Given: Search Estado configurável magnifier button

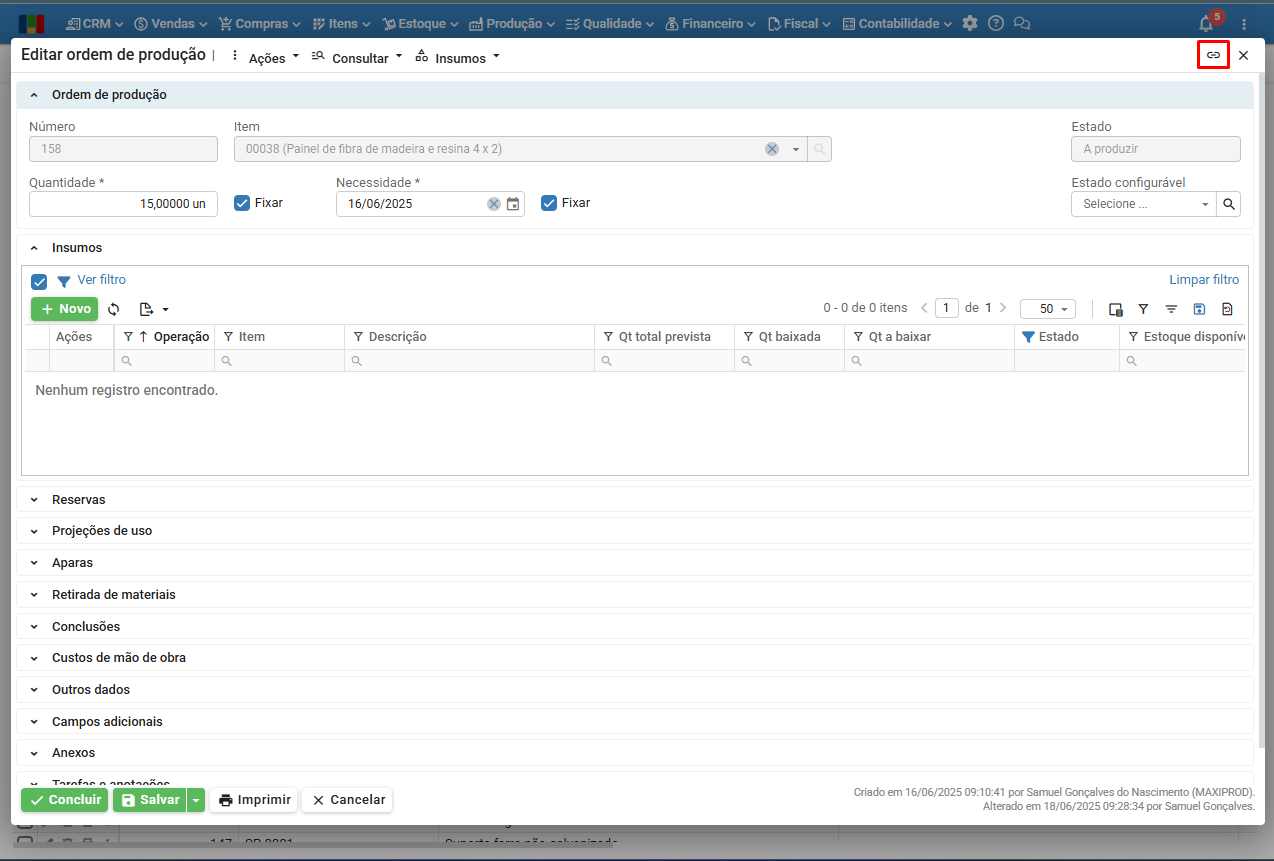Looking at the screenshot, I should click(1229, 204).
